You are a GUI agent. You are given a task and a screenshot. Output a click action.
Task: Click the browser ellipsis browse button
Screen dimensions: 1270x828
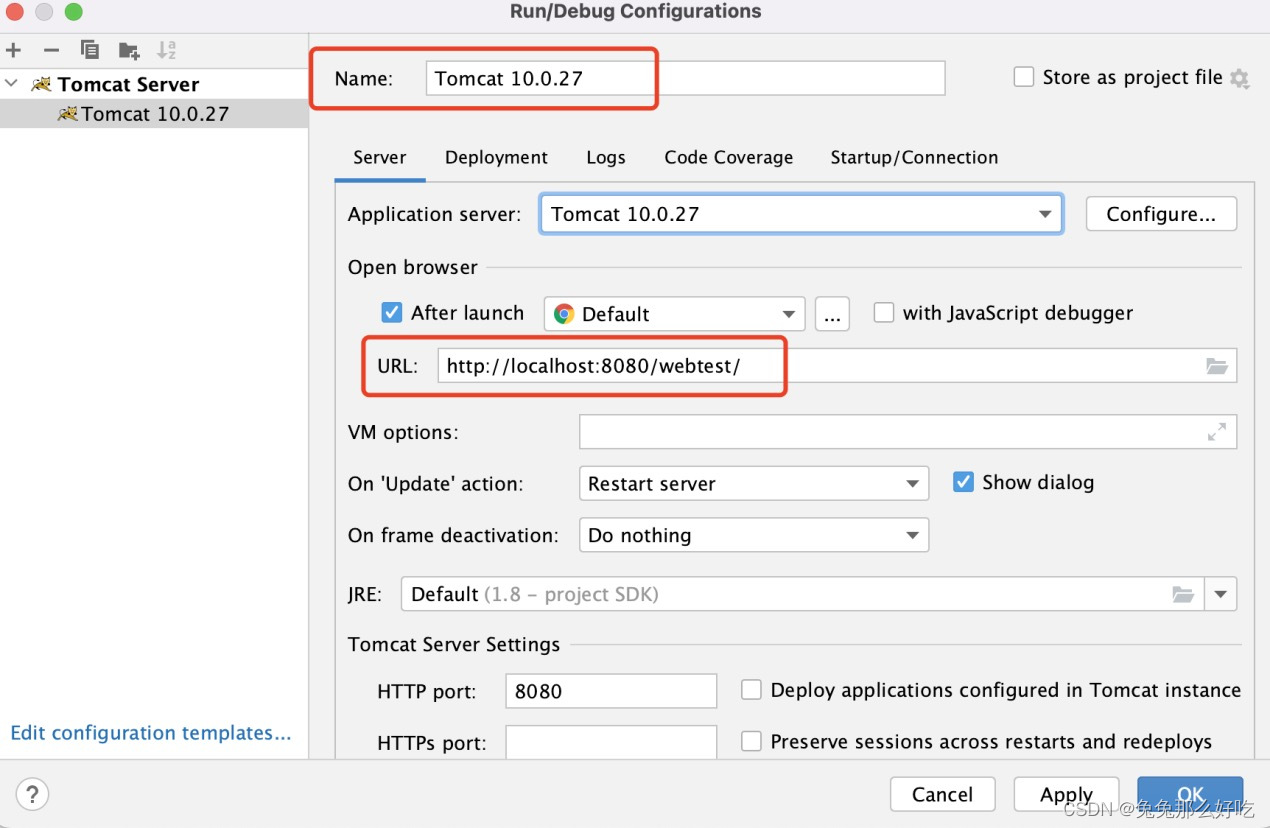point(832,314)
